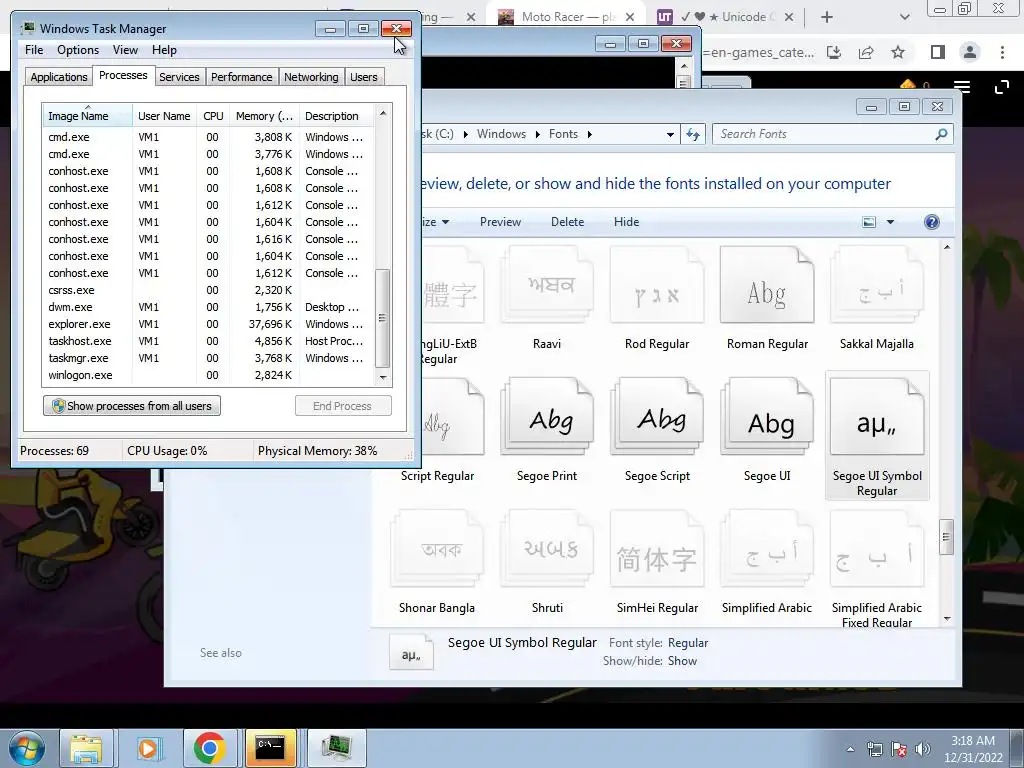Open File Explorer from taskbar
The height and width of the screenshot is (768, 1024).
tap(86, 748)
